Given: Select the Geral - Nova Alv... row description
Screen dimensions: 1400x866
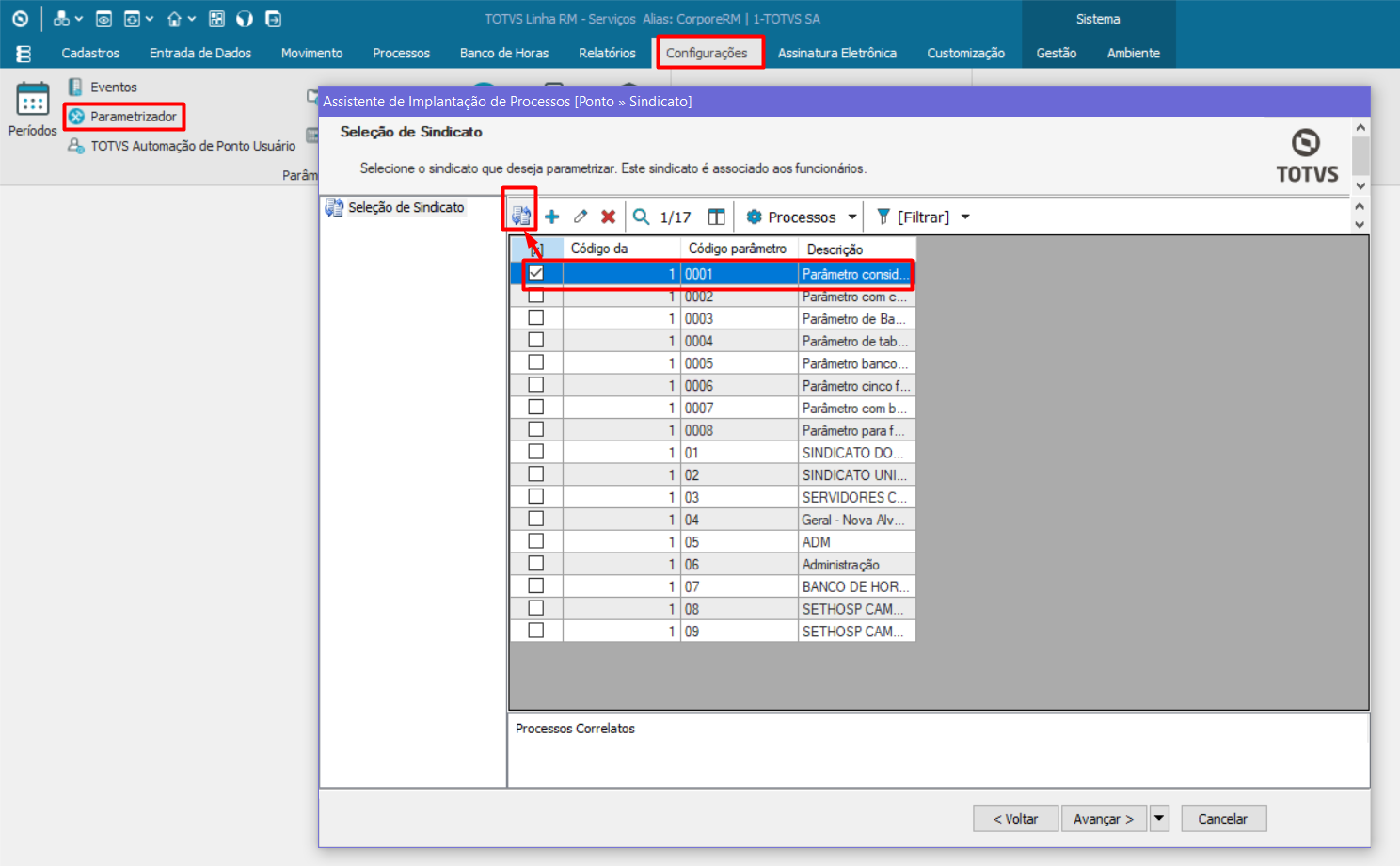Looking at the screenshot, I should (x=856, y=520).
